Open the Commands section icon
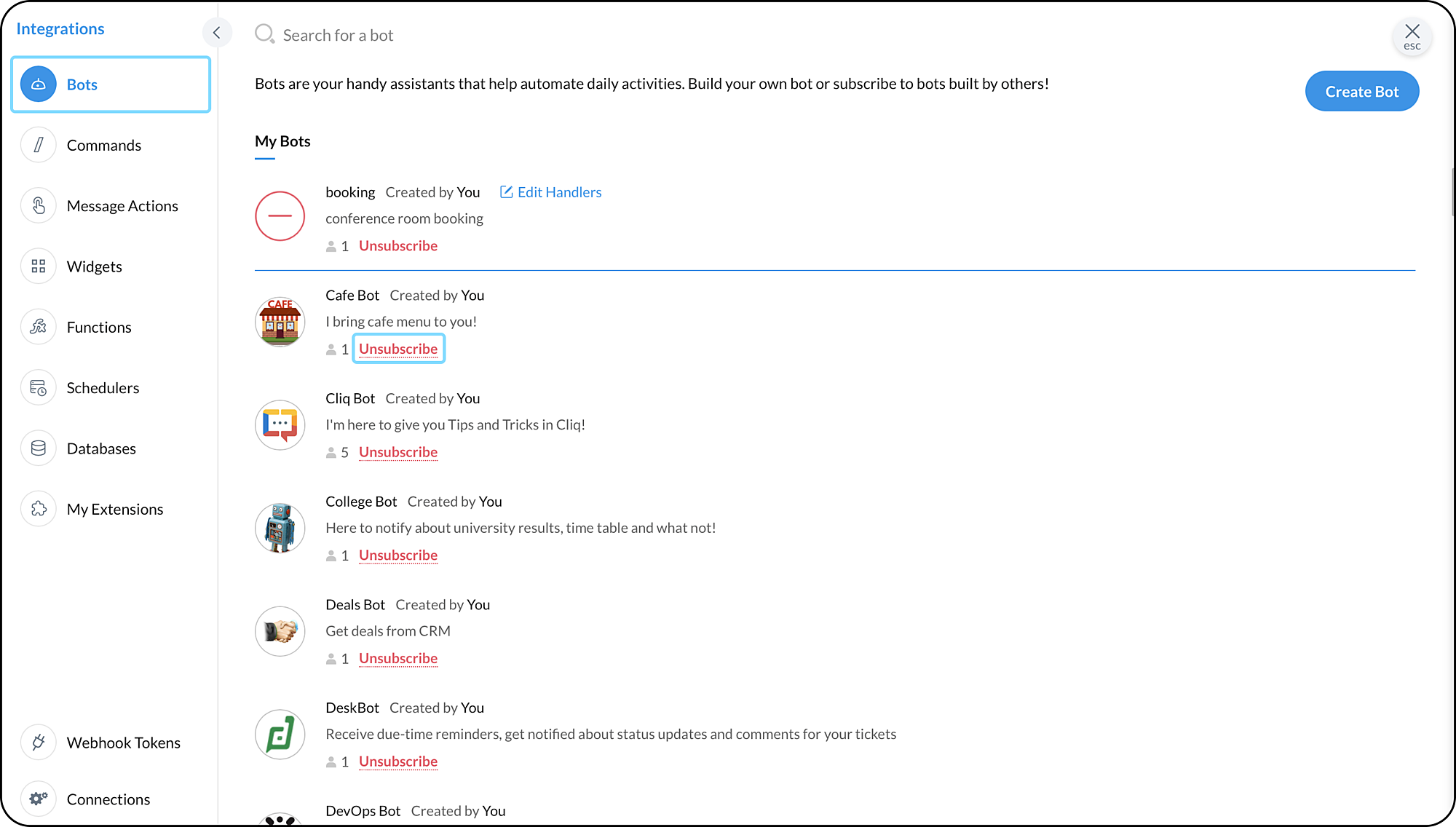The height and width of the screenshot is (827, 1456). [x=39, y=145]
